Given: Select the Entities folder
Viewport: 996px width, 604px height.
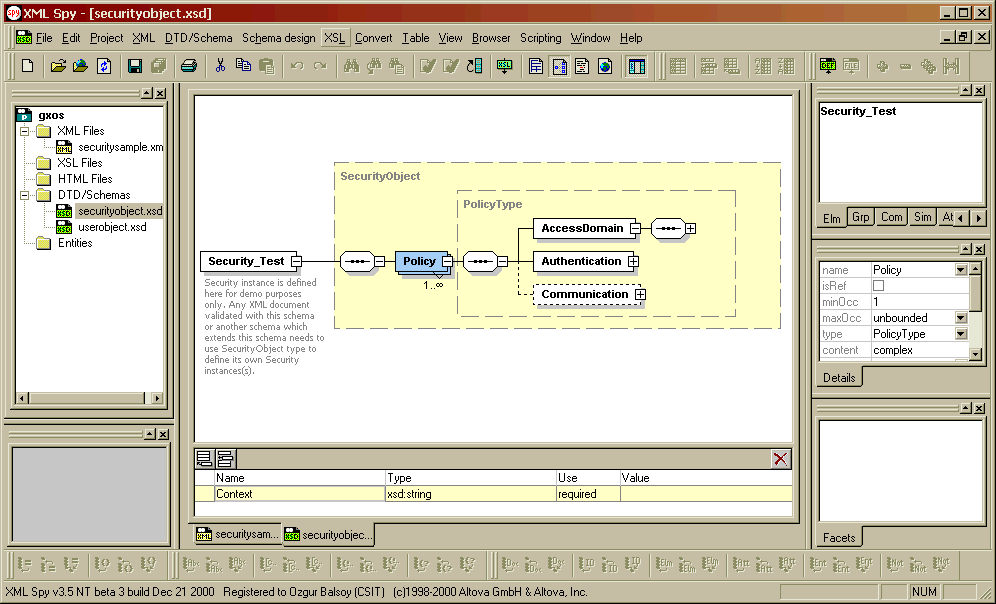Looking at the screenshot, I should pos(75,243).
